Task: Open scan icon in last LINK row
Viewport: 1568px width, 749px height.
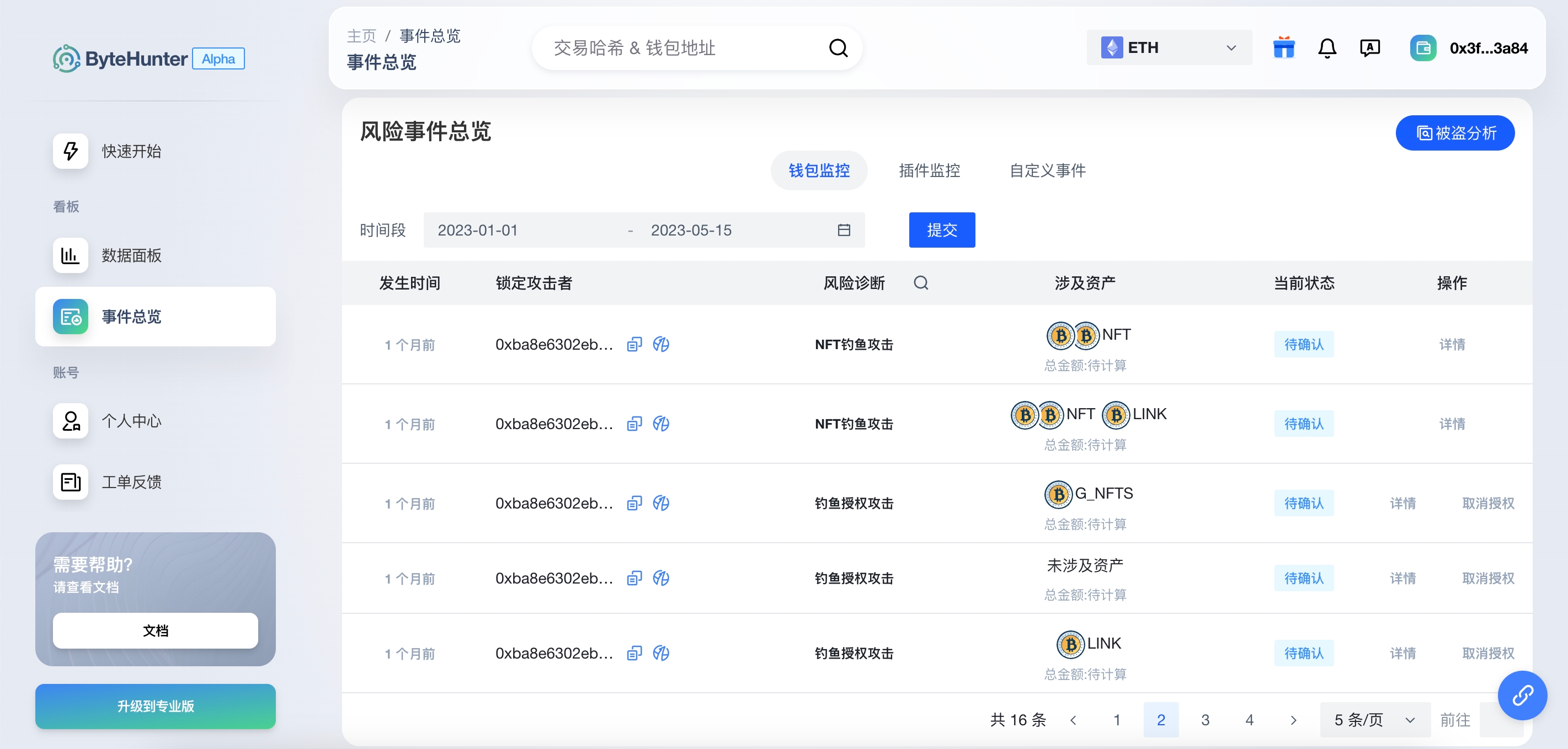Action: pos(661,653)
